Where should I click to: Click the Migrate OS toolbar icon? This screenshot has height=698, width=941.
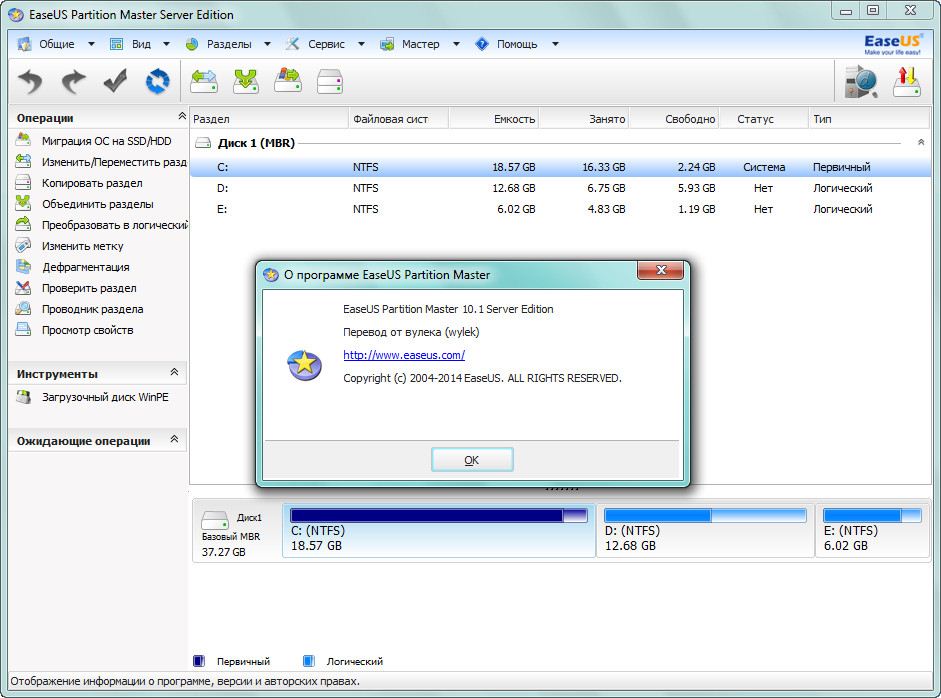(x=288, y=81)
